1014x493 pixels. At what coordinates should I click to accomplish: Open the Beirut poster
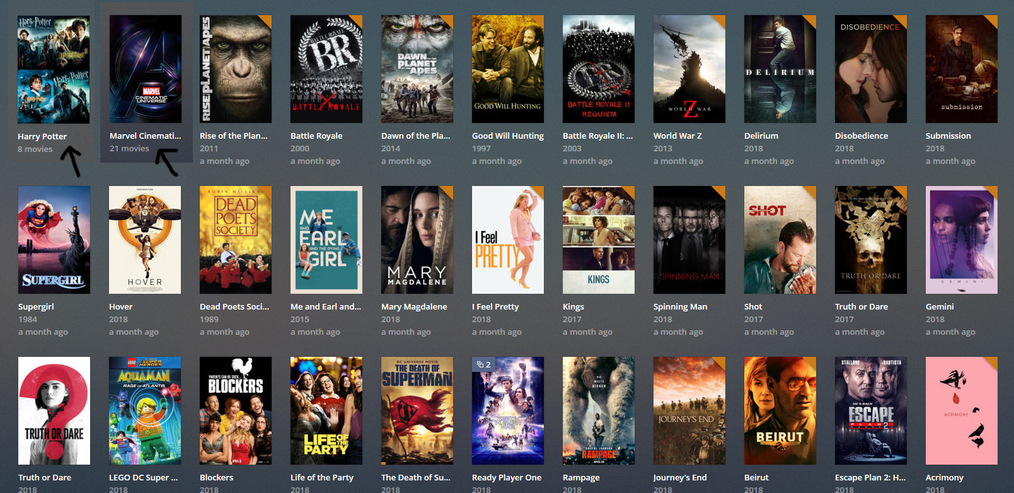[780, 411]
